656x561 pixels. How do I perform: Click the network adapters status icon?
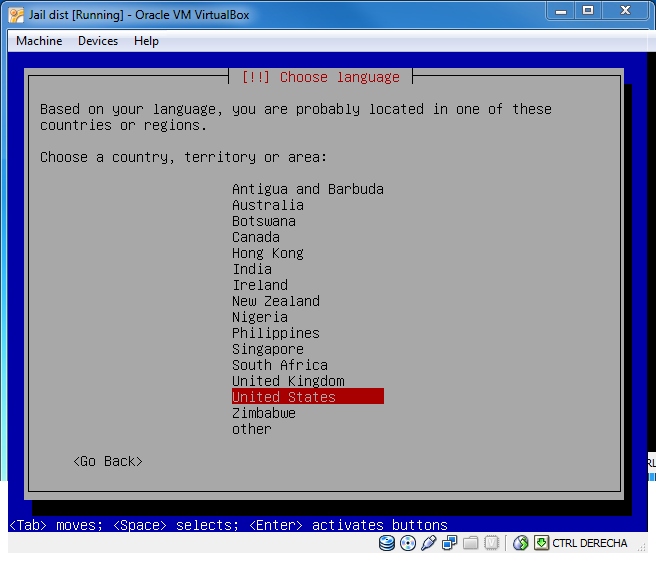tap(450, 543)
